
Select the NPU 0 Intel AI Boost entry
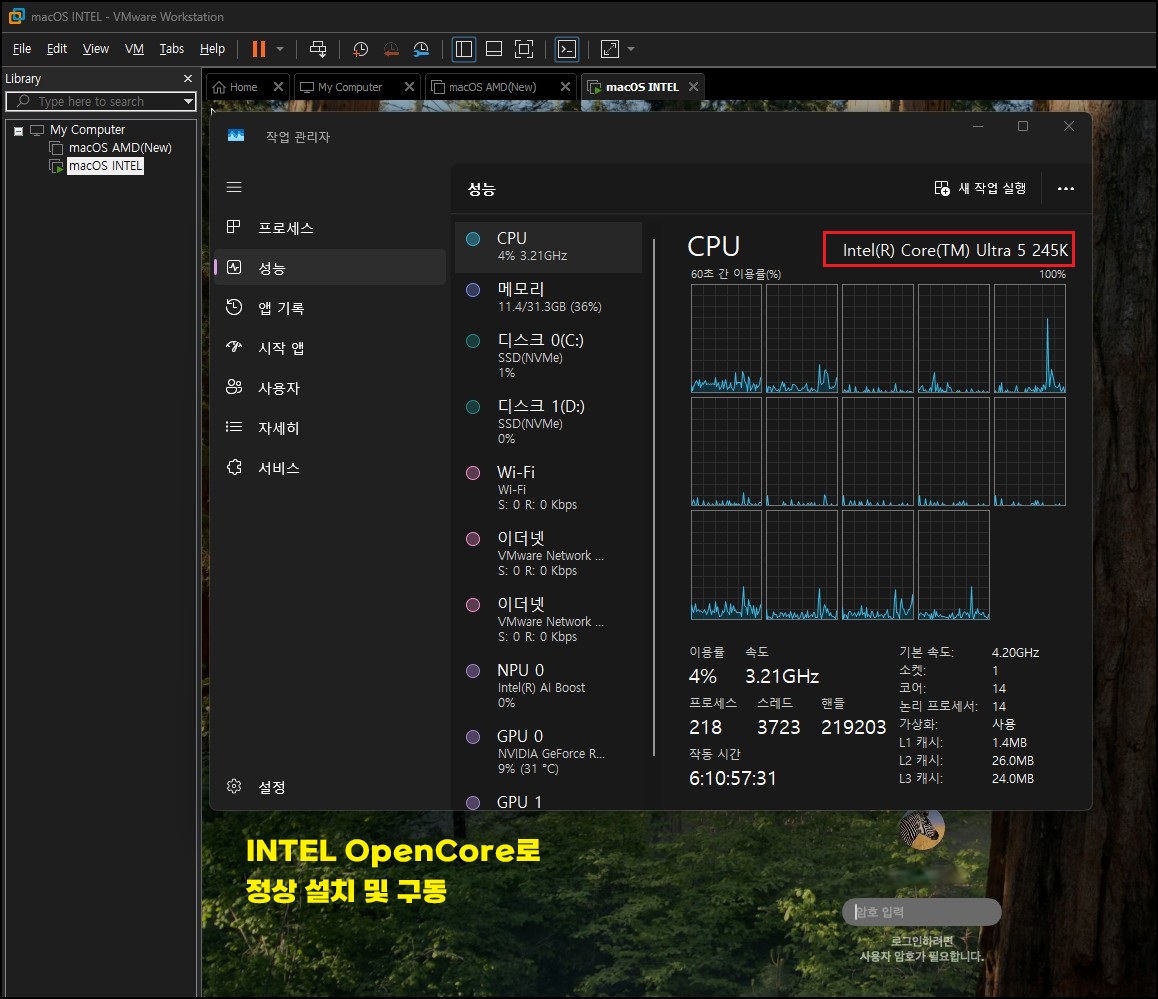(548, 686)
